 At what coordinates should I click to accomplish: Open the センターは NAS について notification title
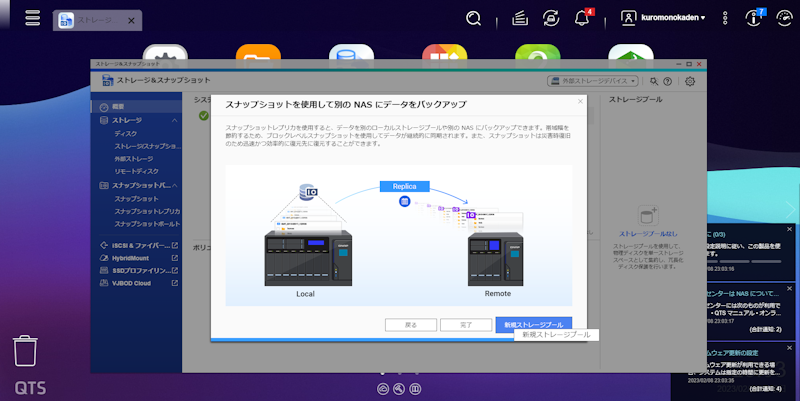[742, 294]
